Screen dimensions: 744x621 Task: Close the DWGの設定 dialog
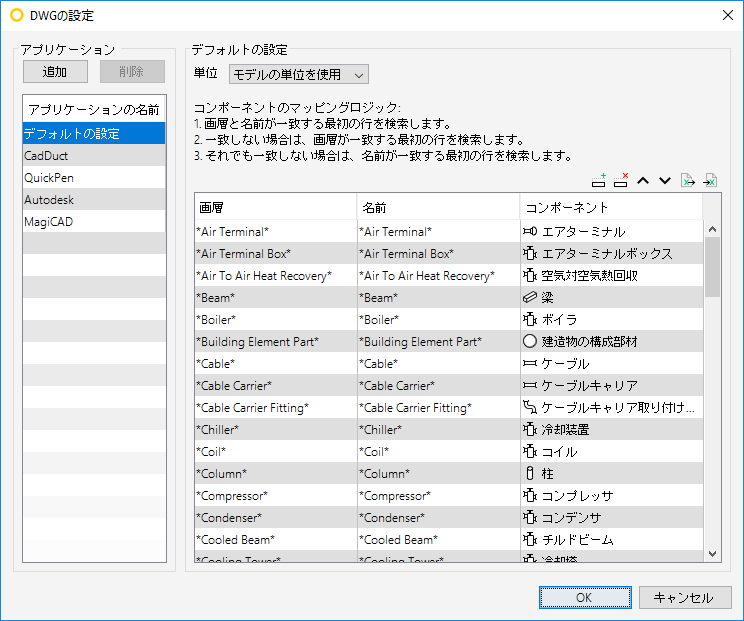click(727, 15)
